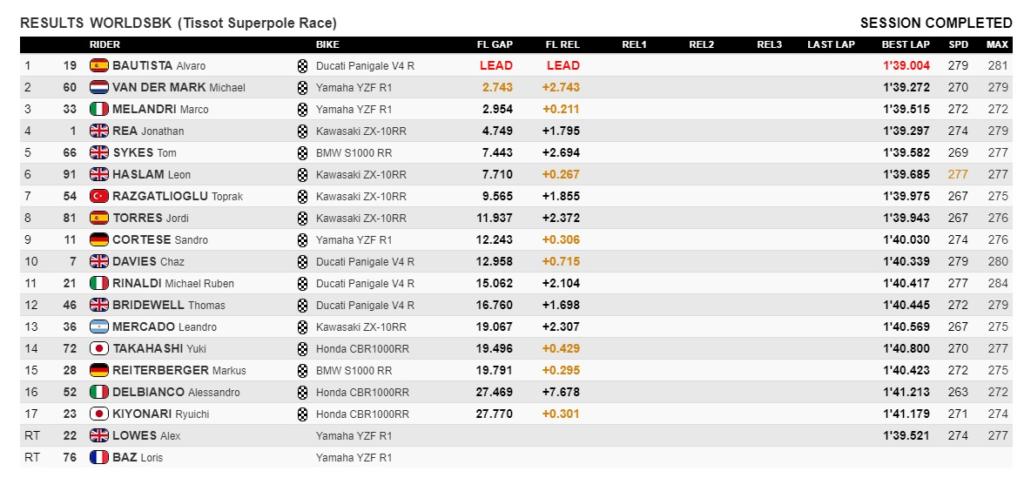Click the Turkish flag beside RAZGATLIOGLU Toprak
Viewport: 1024px width, 478px height.
click(x=98, y=196)
